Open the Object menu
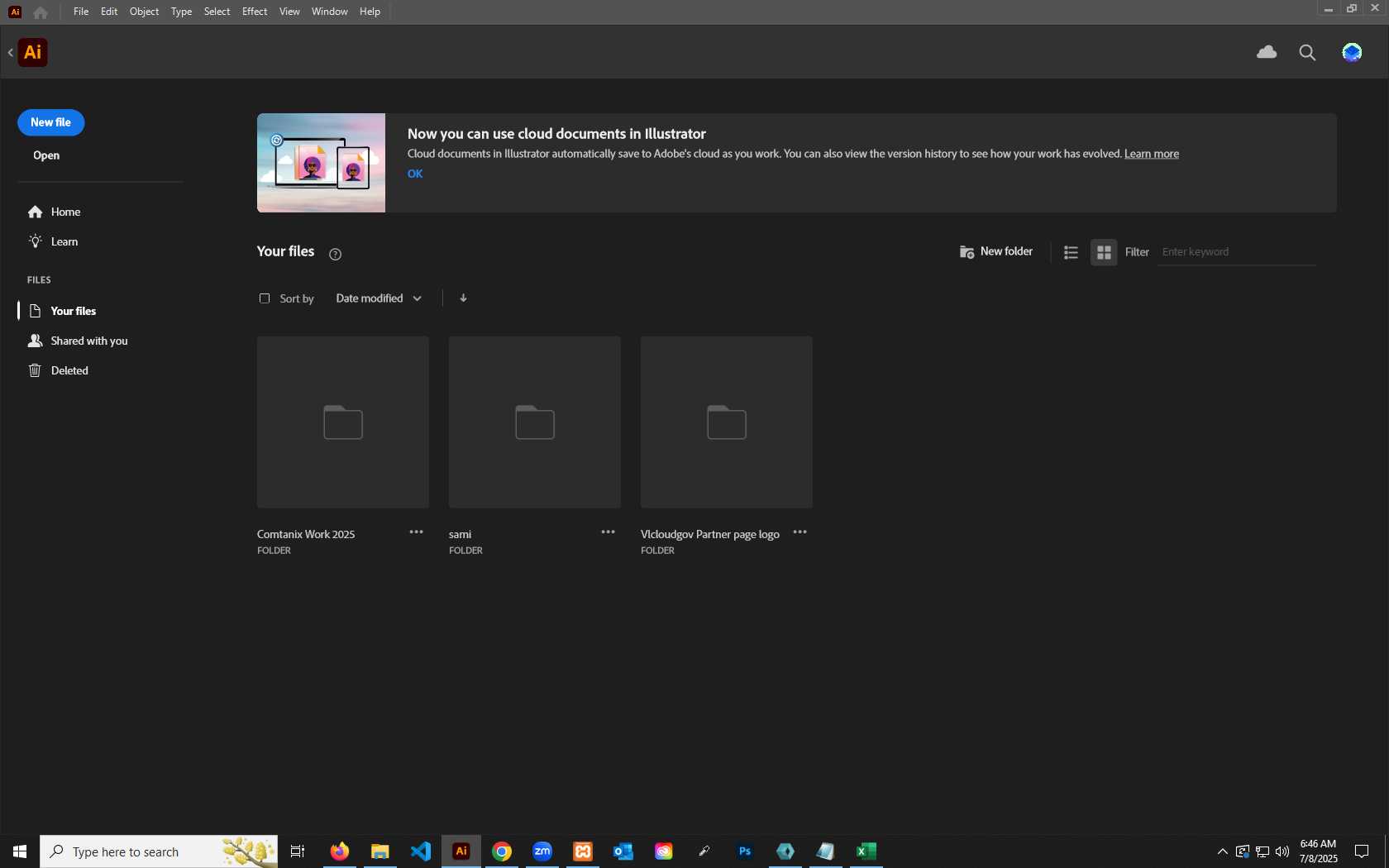Image resolution: width=1389 pixels, height=868 pixels. click(144, 12)
